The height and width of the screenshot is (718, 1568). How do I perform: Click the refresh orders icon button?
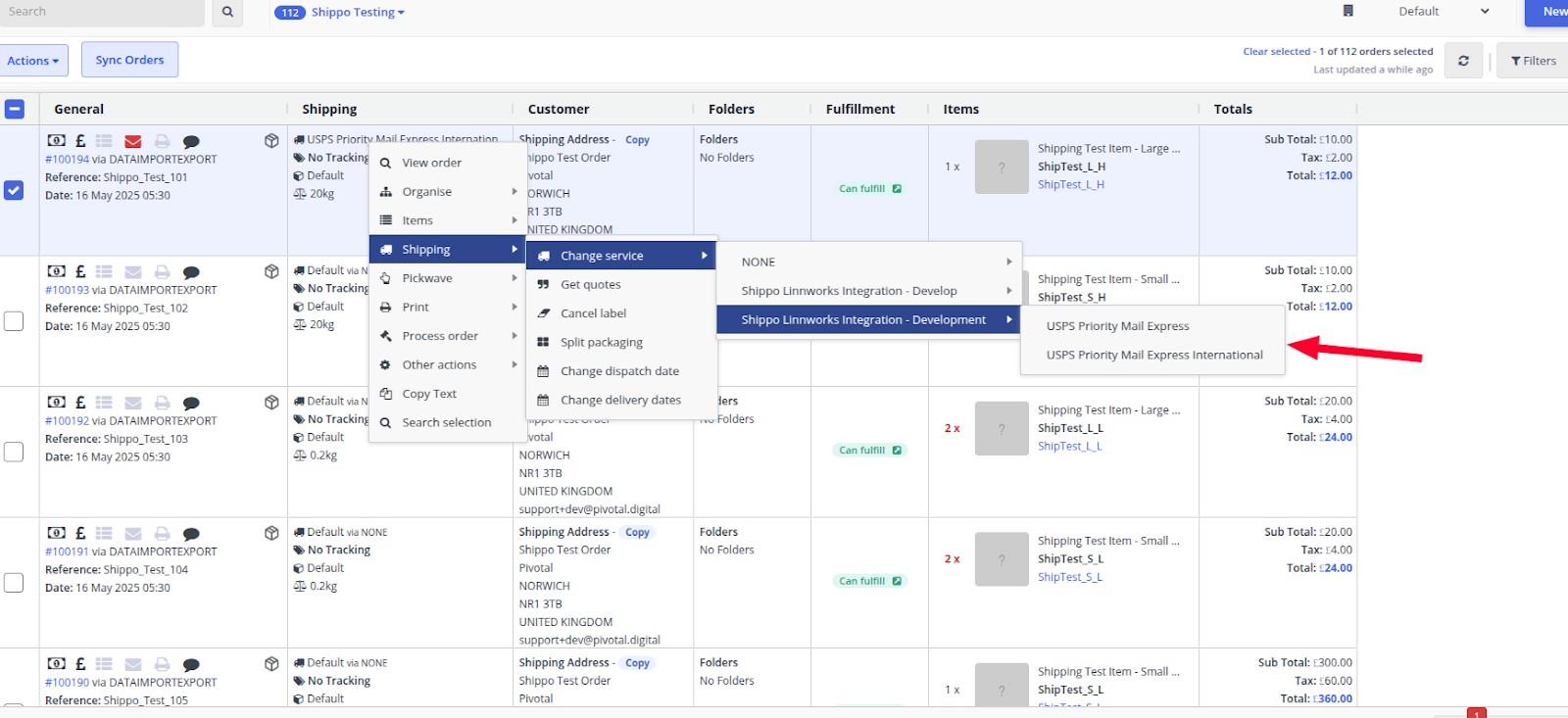tap(1463, 61)
